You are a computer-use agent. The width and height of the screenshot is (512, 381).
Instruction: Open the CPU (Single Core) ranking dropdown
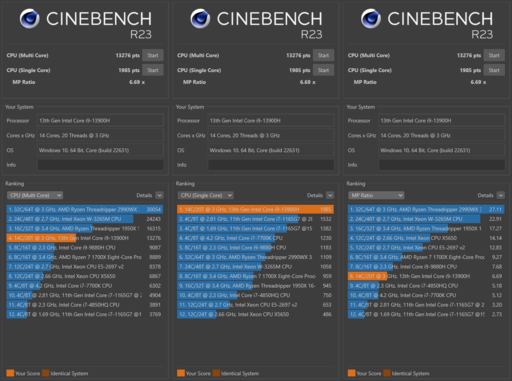205,195
